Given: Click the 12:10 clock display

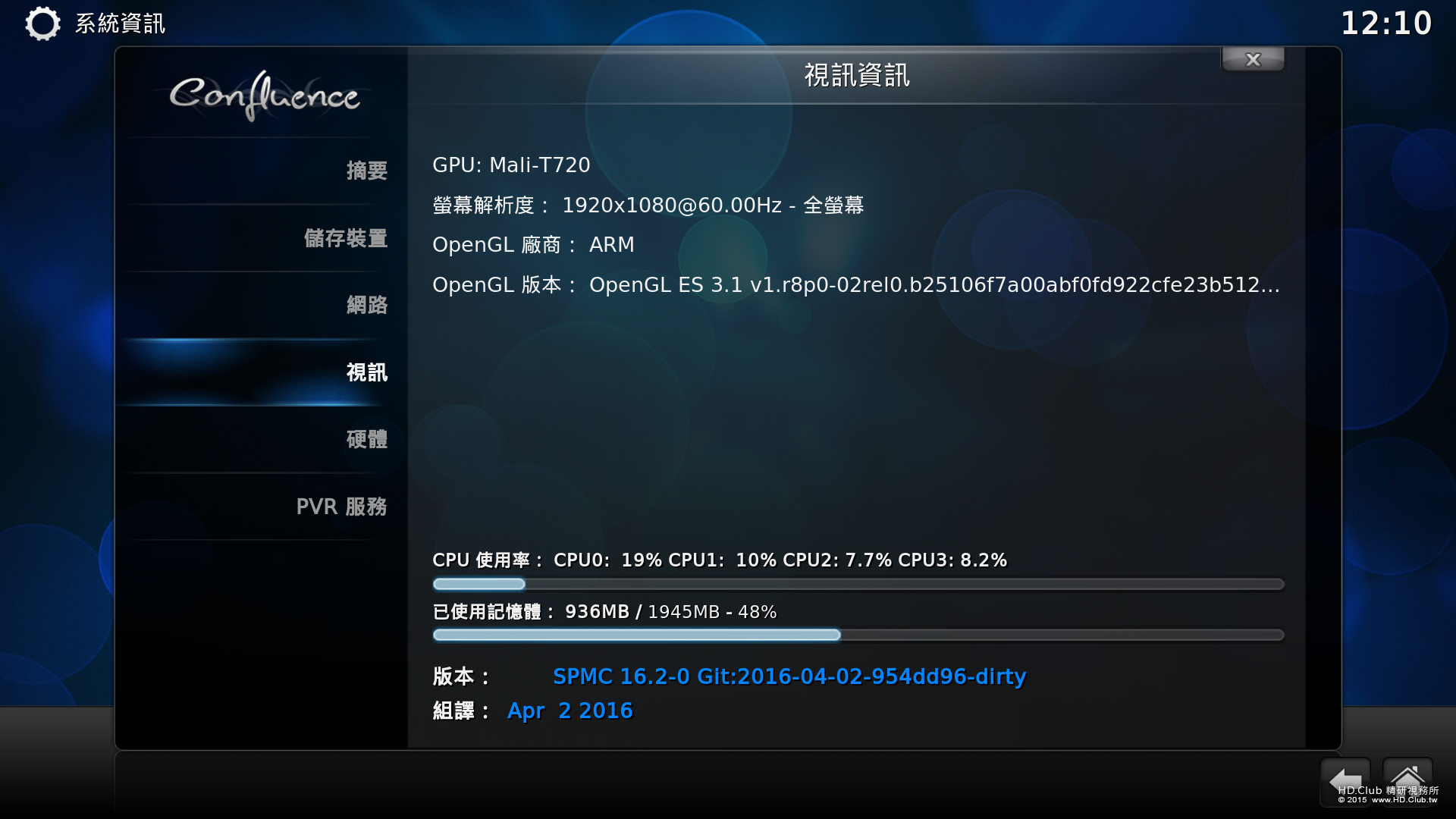Looking at the screenshot, I should (x=1386, y=23).
